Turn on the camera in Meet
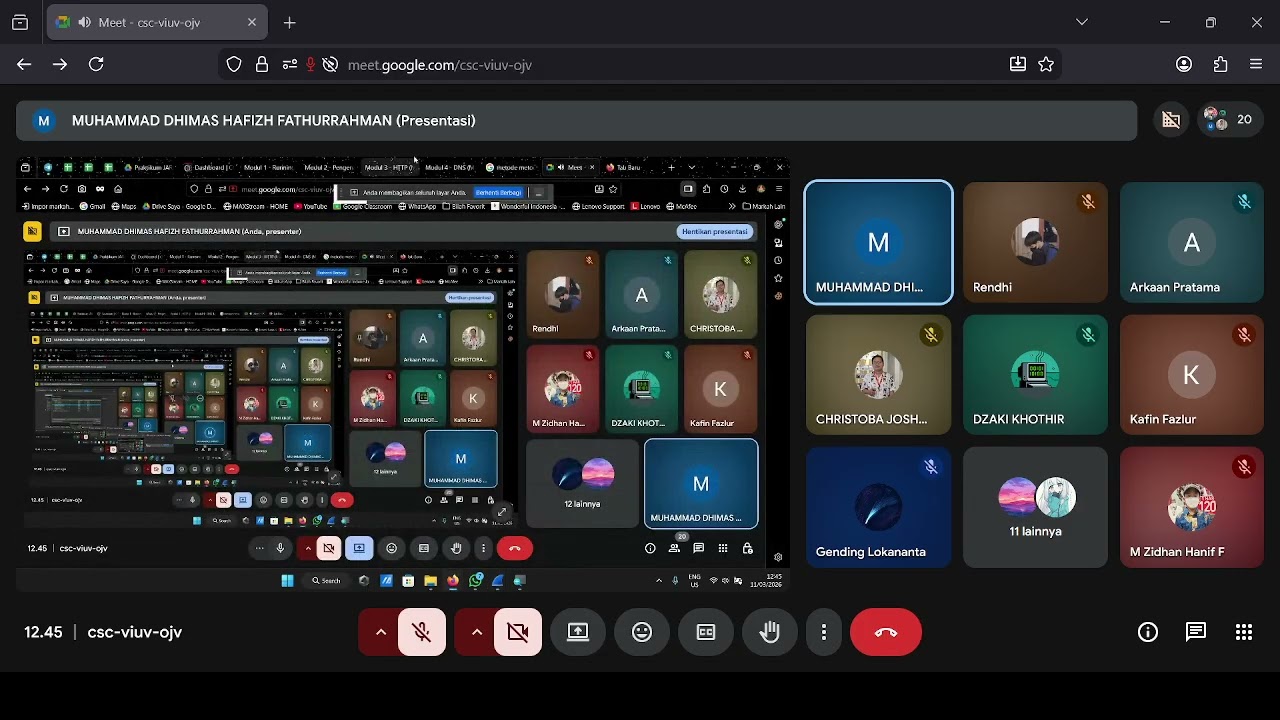Screen dimensions: 1280x720 pos(518,632)
